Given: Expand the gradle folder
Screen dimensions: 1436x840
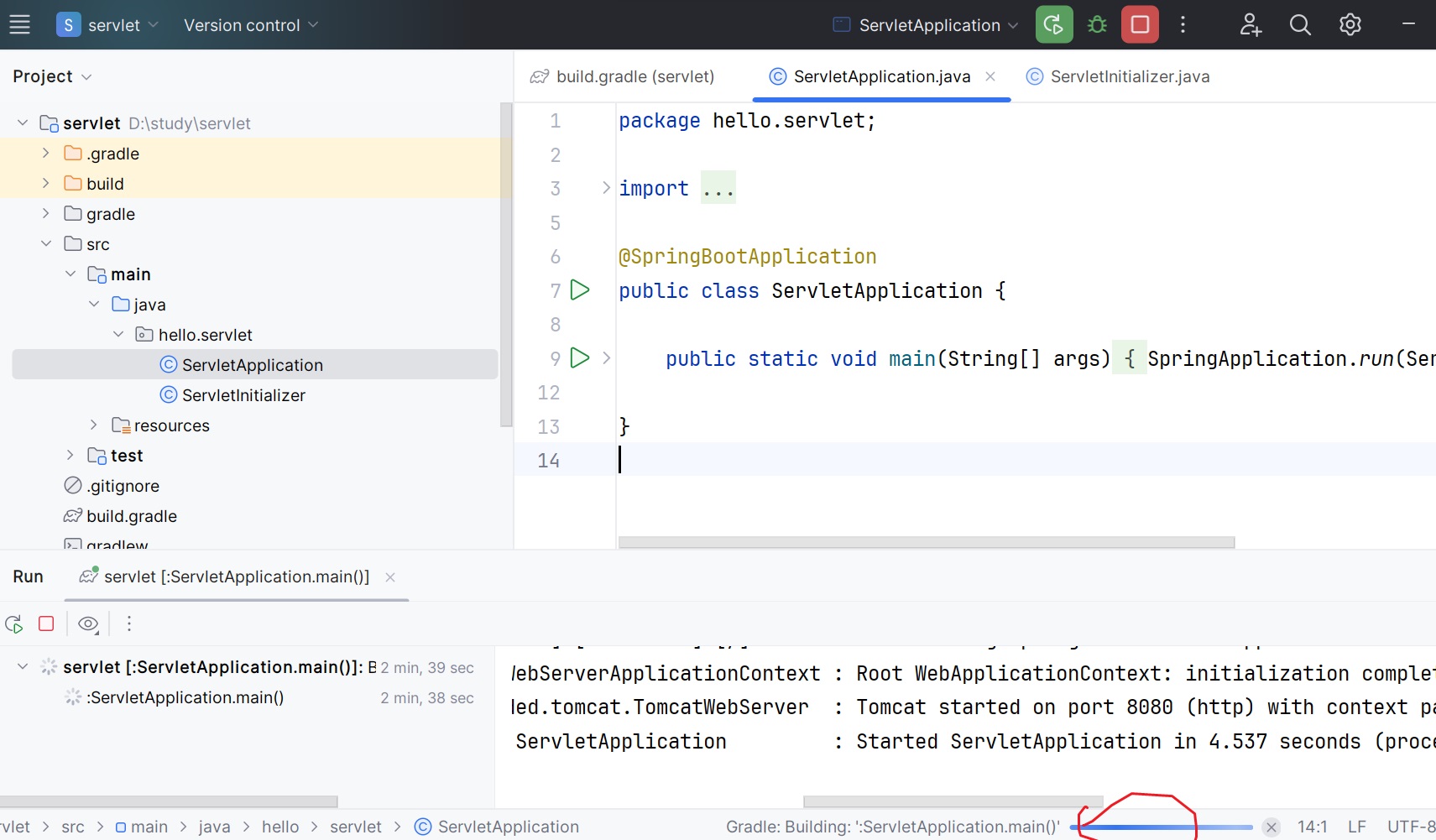Looking at the screenshot, I should (46, 213).
